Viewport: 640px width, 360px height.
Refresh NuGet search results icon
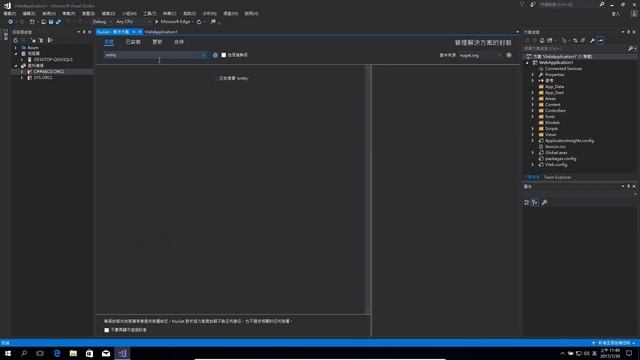click(x=215, y=55)
